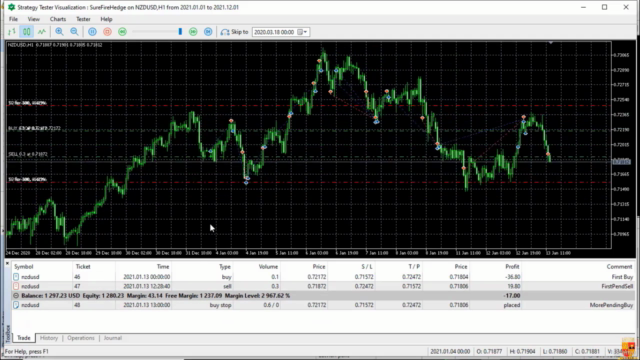Screen dimensions: 640x360
Task: Click the SELL 0.3 at 0.71872 level label
Action: click(28, 154)
